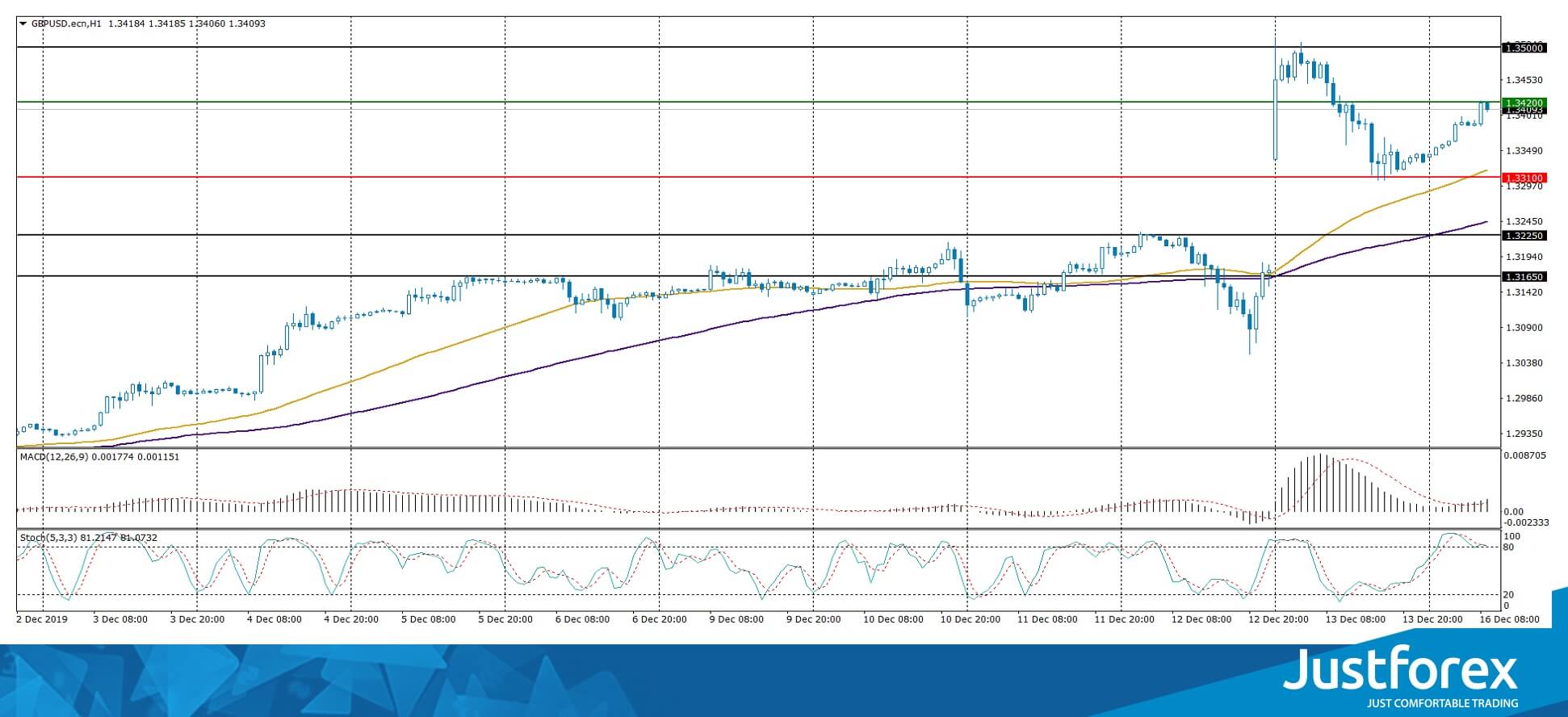1568x717 pixels.
Task: Click the 12 Dec 08:00 time label
Action: [x=1201, y=620]
